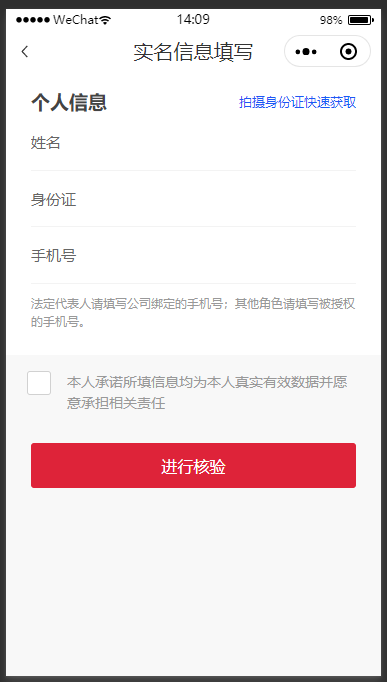Click the 实名信息填写 page title
The width and height of the screenshot is (387, 682).
tap(193, 52)
